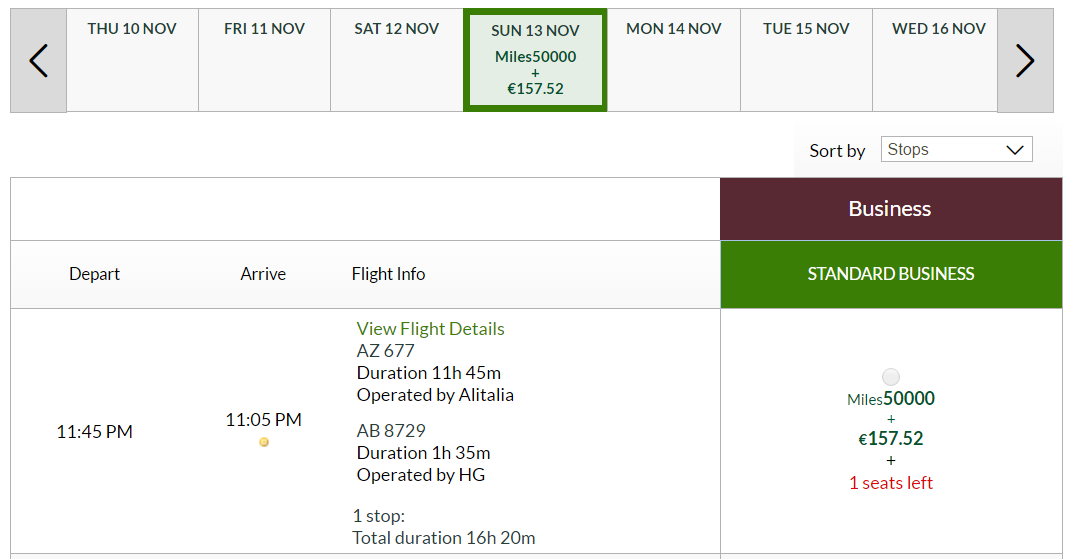Switch to the MON 14 NOV date
The image size is (1070, 559).
click(674, 60)
